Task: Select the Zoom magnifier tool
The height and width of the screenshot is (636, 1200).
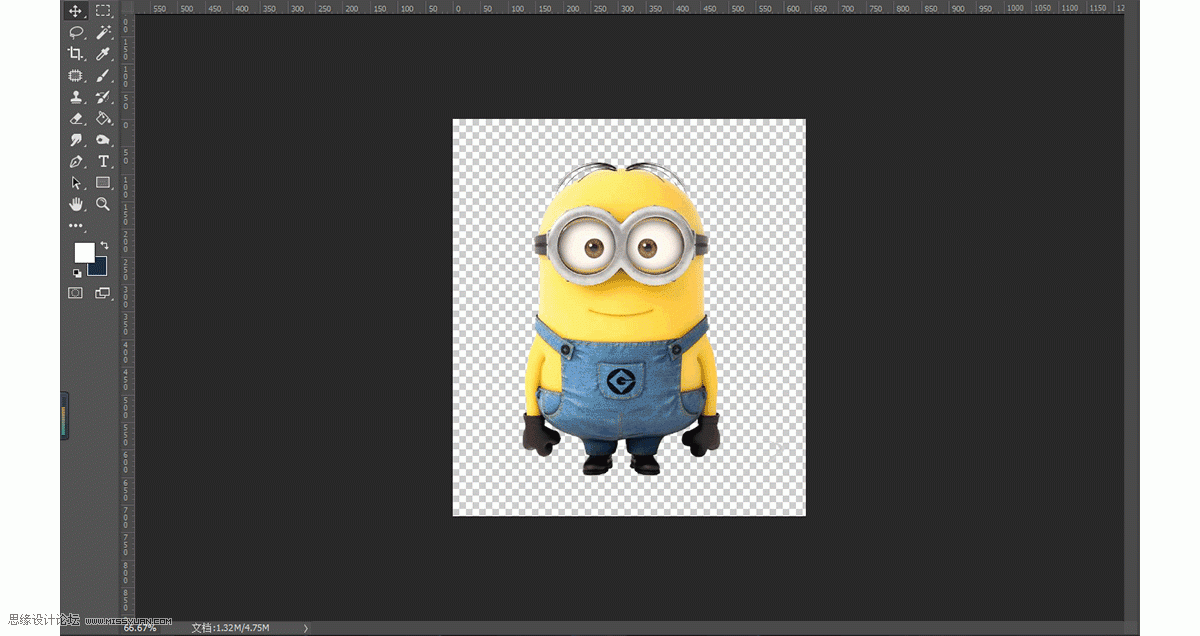Action: pyautogui.click(x=103, y=204)
